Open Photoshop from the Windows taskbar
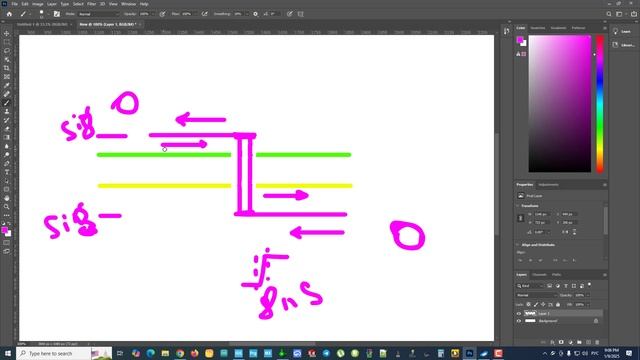Screen dimensions: 640x360 [x=469, y=353]
